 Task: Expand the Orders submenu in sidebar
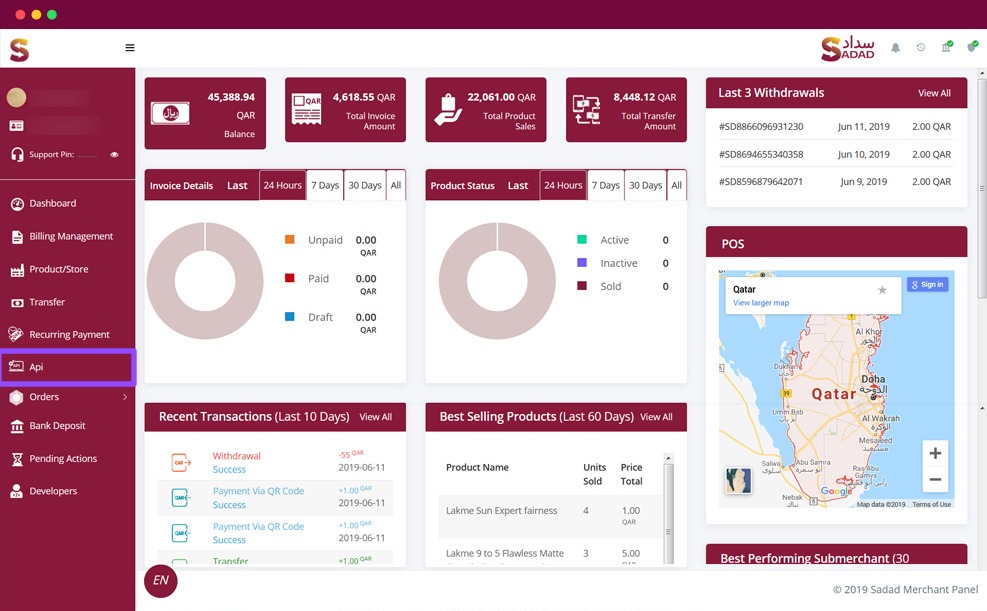point(124,397)
